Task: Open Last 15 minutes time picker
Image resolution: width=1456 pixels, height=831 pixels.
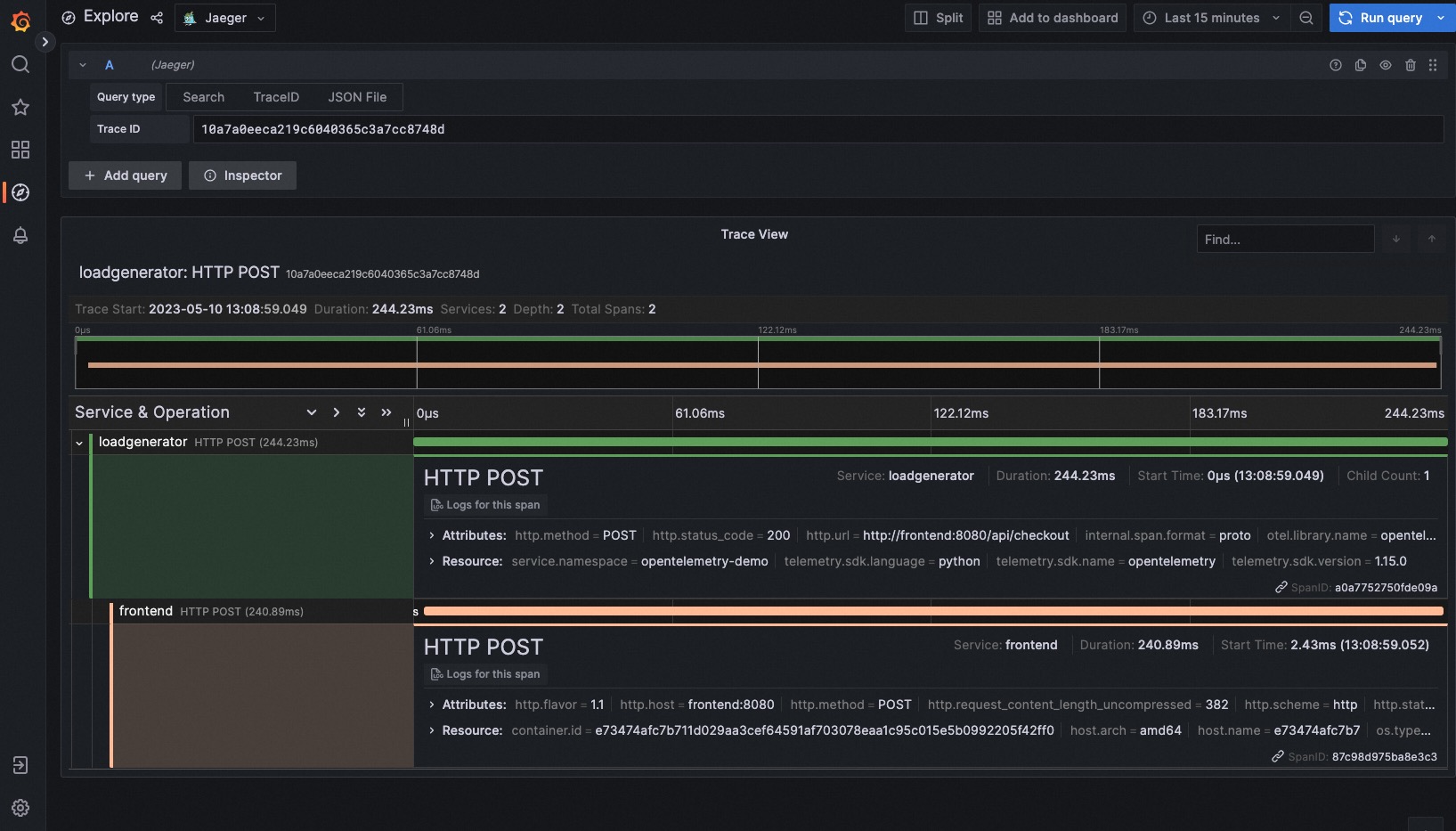Action: 1212,18
